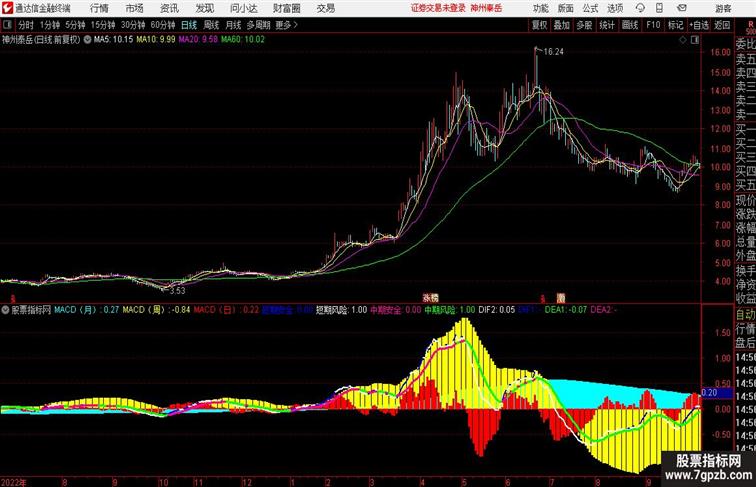The image size is (756, 487).
Task: Click the +自选 add to watchlist button
Action: click(699, 25)
